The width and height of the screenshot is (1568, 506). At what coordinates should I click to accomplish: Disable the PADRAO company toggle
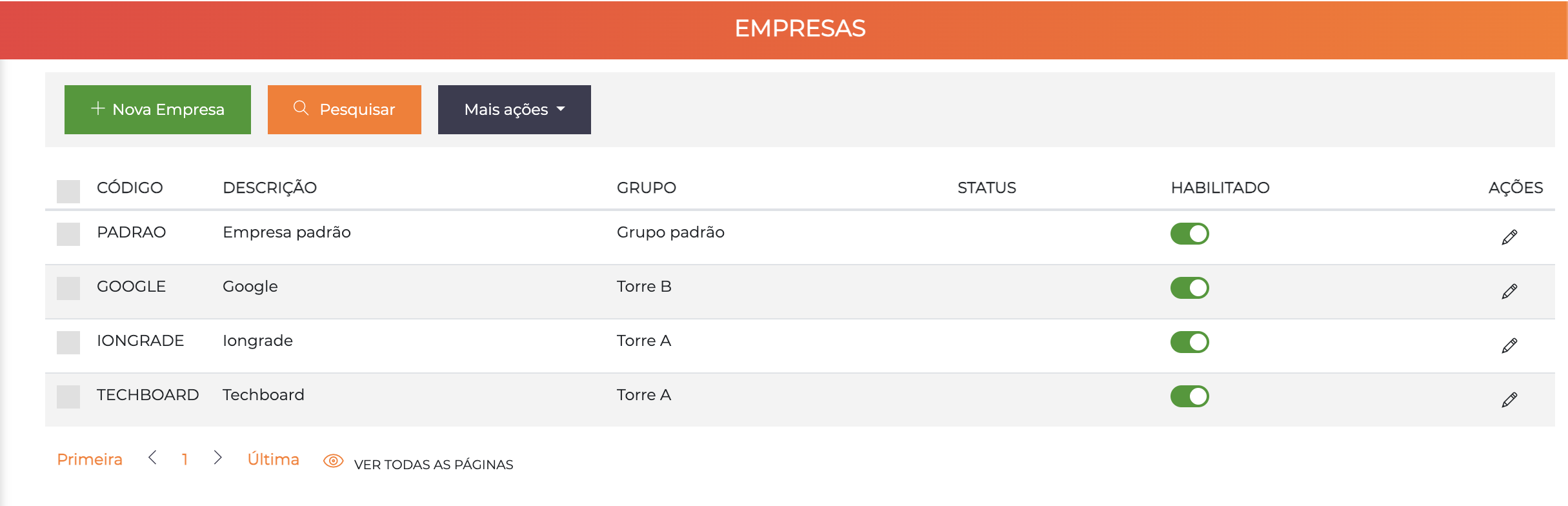point(1189,233)
